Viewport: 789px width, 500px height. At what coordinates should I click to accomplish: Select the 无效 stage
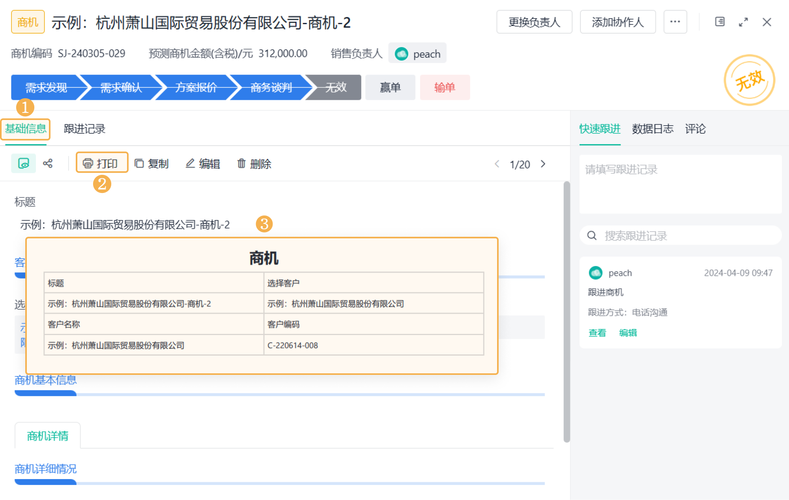point(336,88)
